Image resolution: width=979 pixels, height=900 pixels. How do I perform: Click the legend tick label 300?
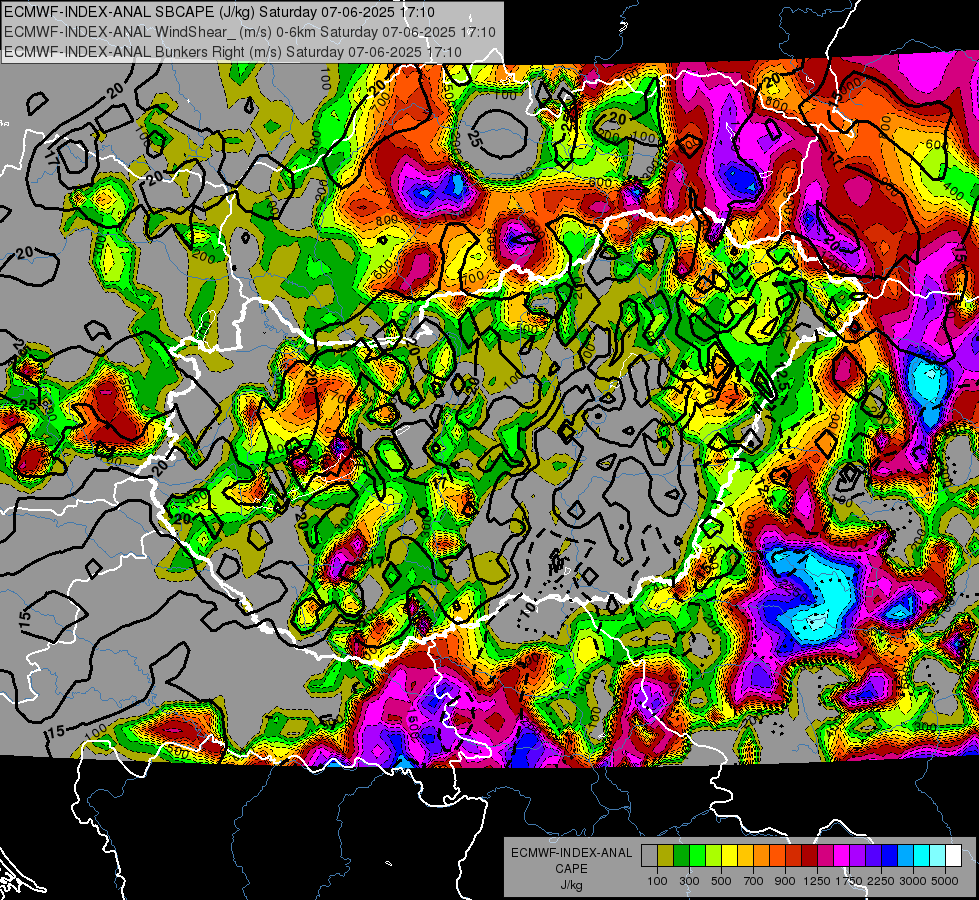(689, 881)
